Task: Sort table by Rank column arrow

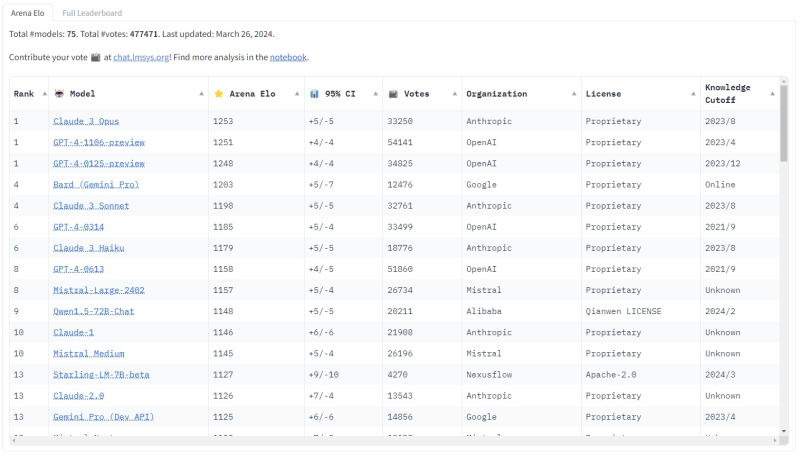Action: [x=44, y=94]
